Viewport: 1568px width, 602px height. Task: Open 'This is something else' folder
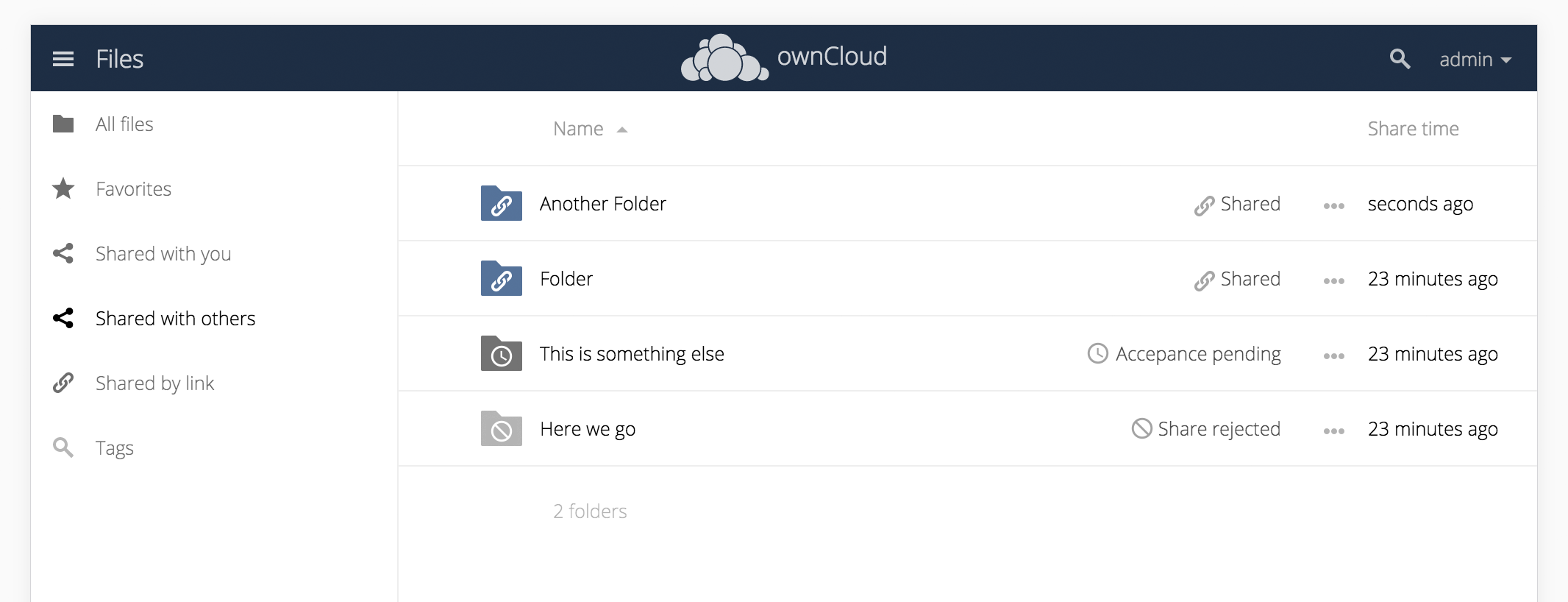click(632, 354)
